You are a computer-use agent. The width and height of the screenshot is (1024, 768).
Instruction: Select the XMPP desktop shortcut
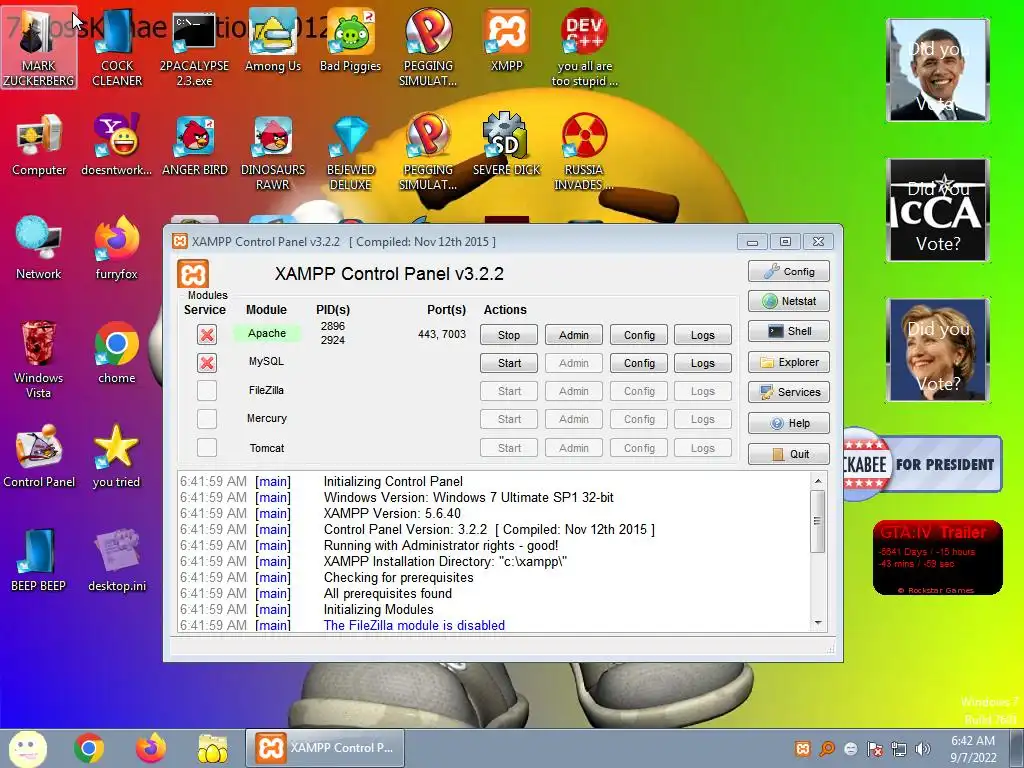(x=507, y=42)
